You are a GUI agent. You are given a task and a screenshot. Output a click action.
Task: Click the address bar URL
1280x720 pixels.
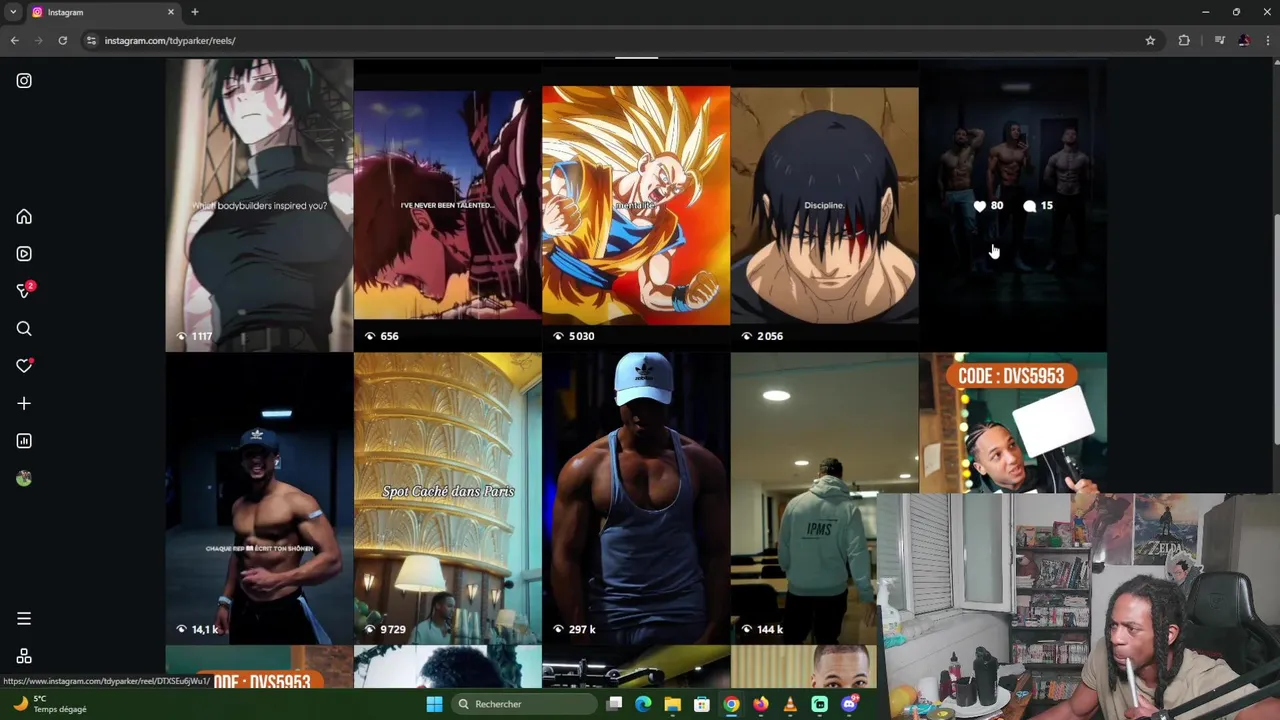click(x=170, y=41)
